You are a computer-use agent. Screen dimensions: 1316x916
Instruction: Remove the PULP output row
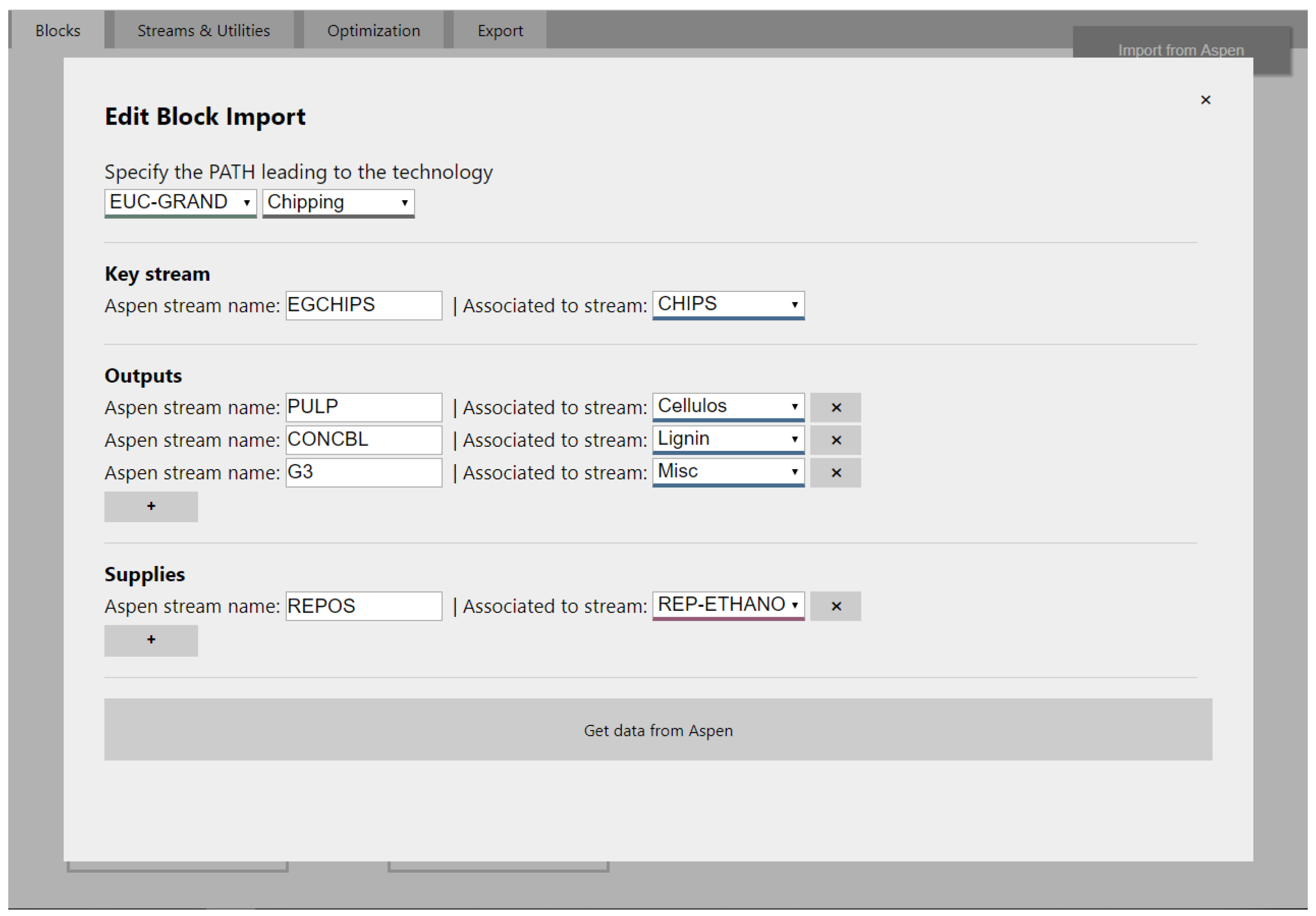tap(835, 407)
